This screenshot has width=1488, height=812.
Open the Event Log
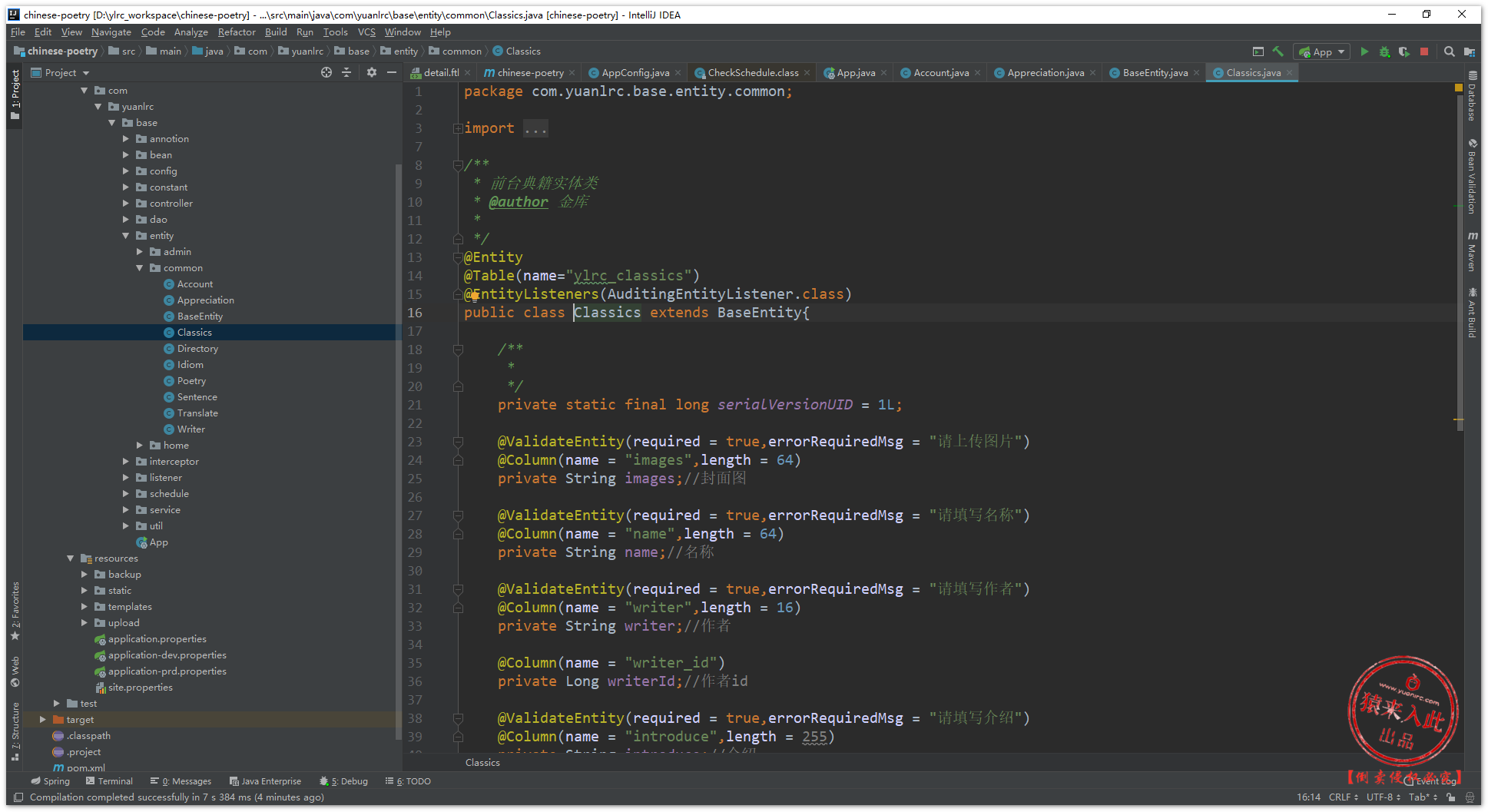click(1432, 781)
